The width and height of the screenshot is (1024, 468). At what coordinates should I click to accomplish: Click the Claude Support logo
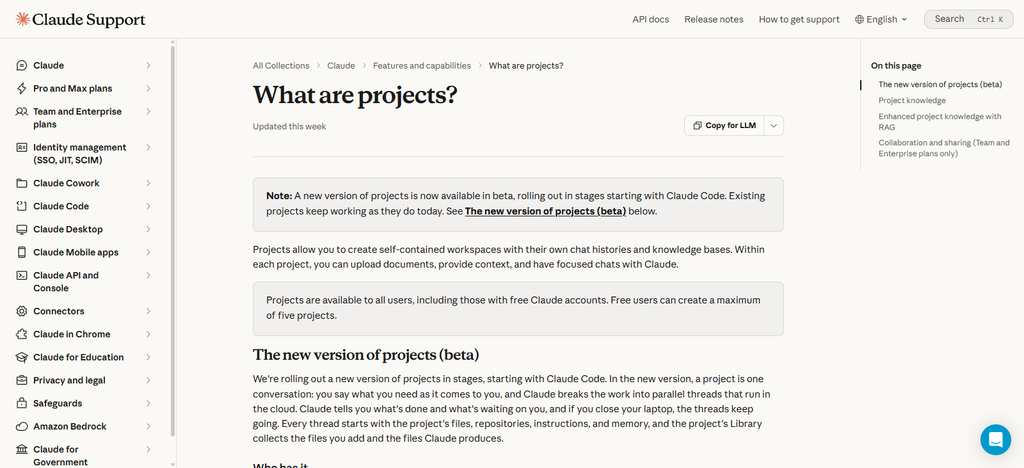click(x=80, y=20)
